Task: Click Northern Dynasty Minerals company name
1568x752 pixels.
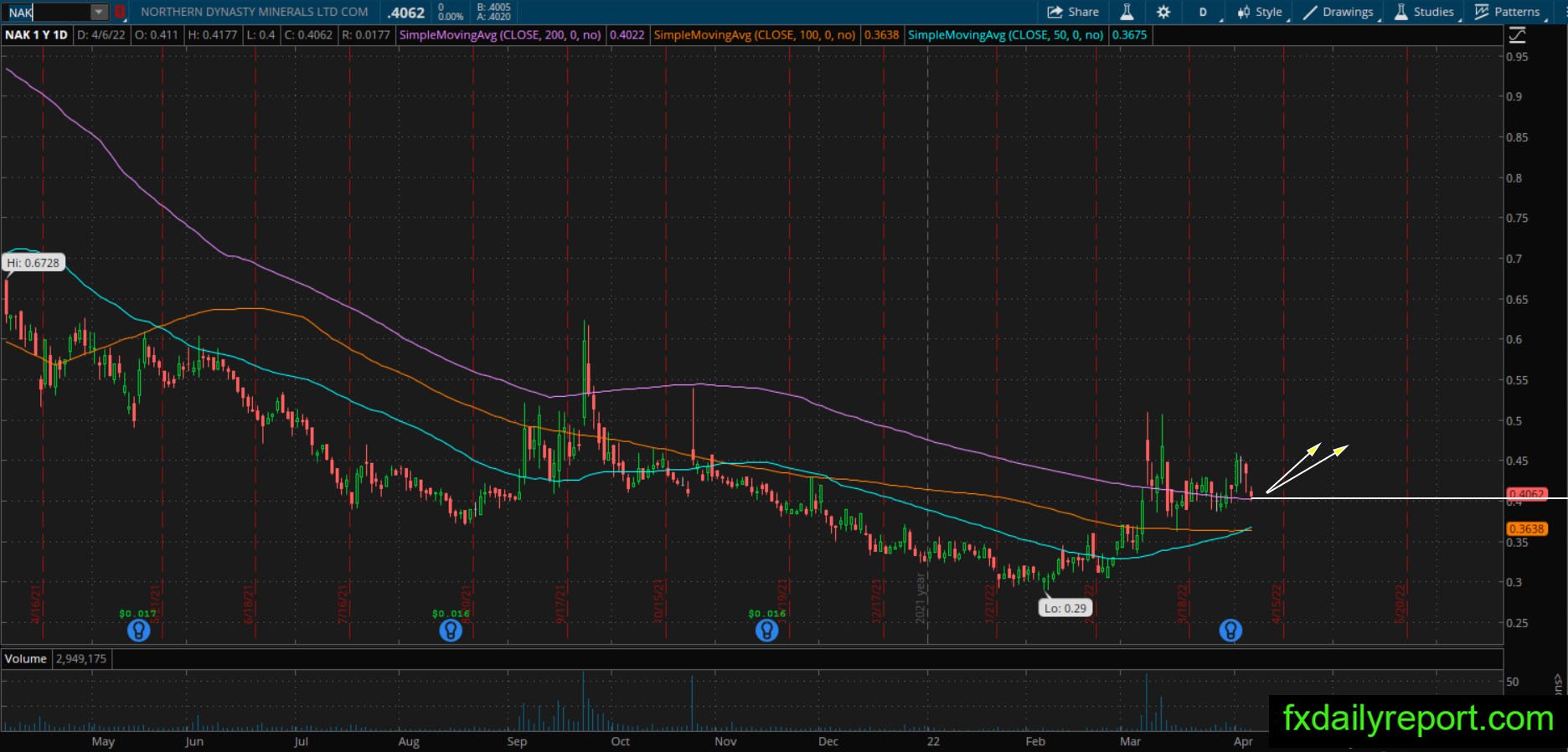Action: (255, 12)
